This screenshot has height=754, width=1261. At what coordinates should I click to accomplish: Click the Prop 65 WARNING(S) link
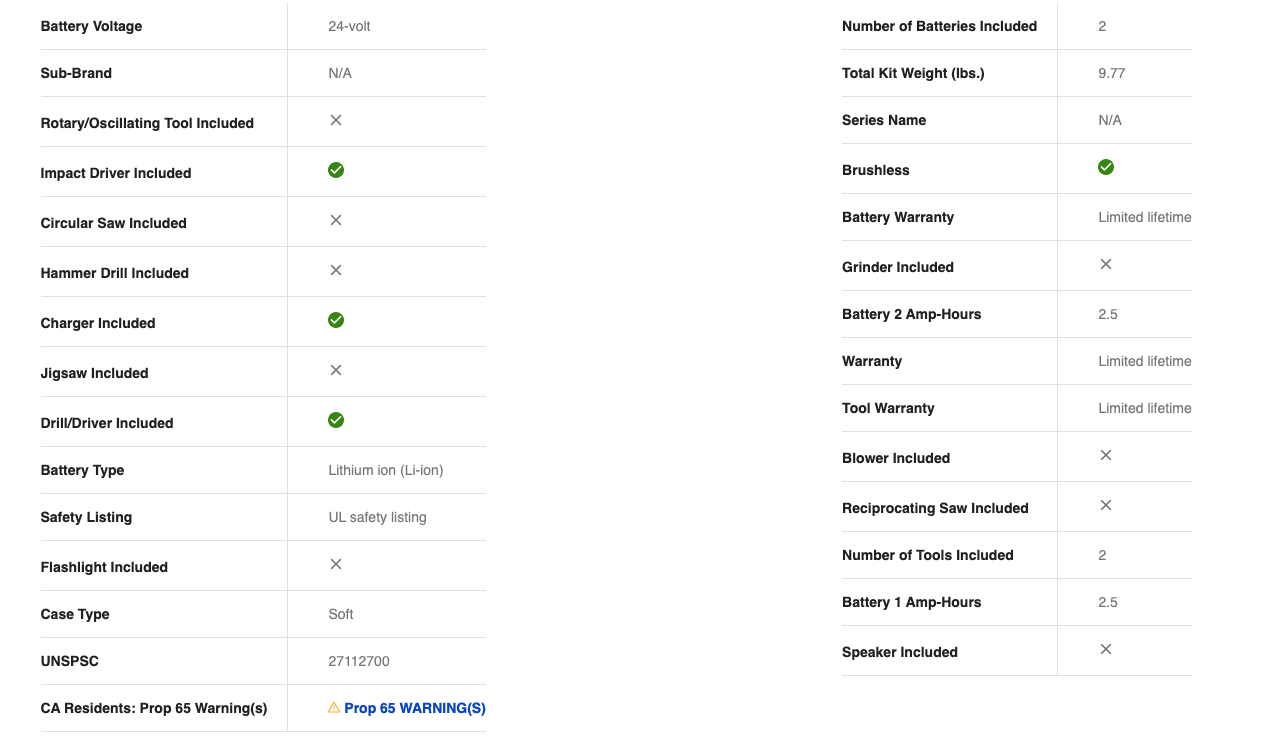[x=414, y=708]
